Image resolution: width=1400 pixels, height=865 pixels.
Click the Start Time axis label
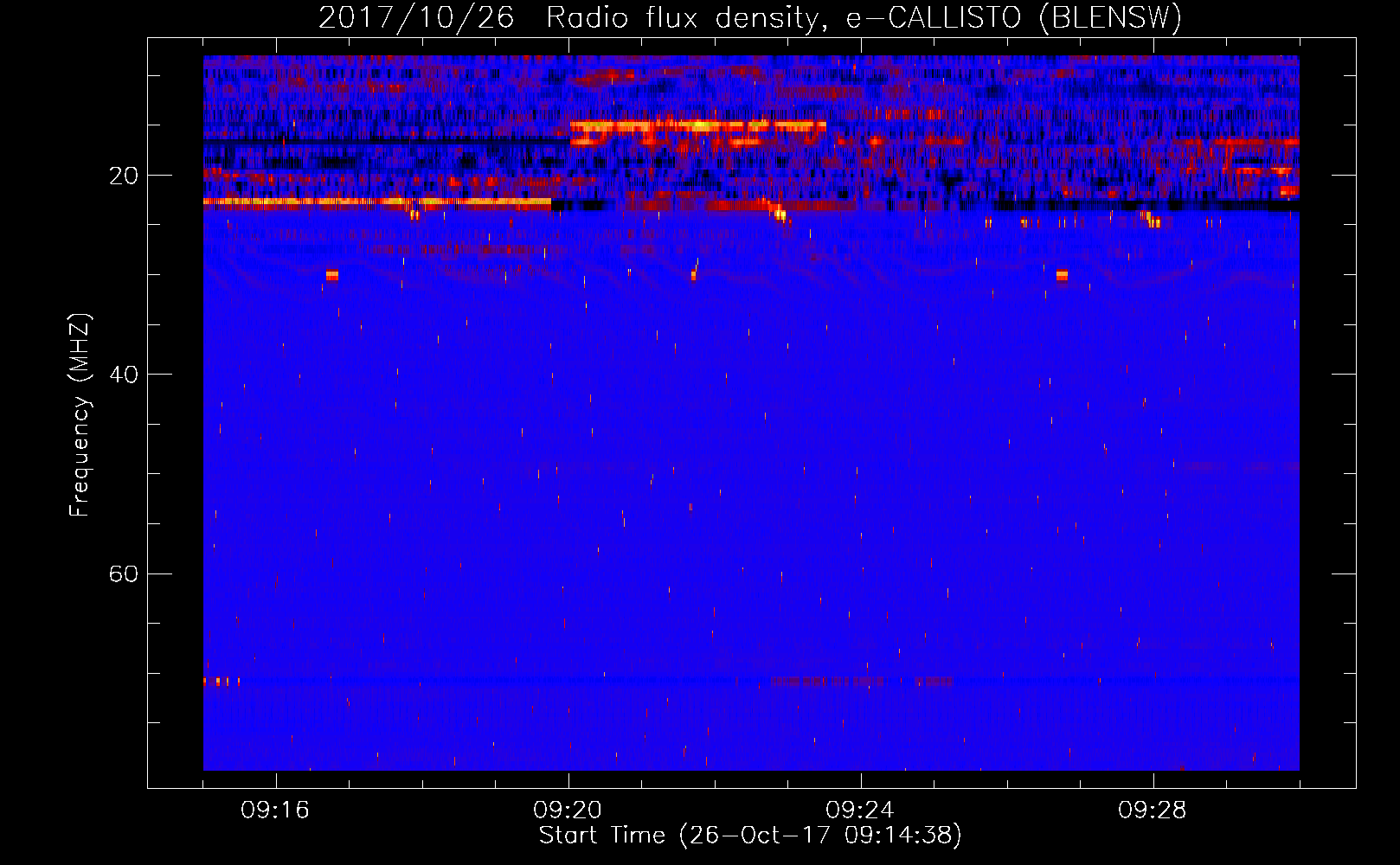tap(750, 836)
